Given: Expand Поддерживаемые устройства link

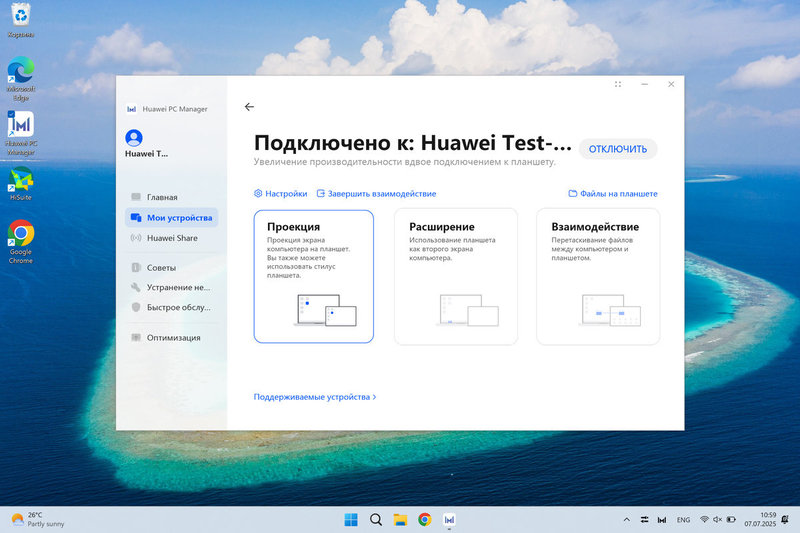Looking at the screenshot, I should 315,397.
